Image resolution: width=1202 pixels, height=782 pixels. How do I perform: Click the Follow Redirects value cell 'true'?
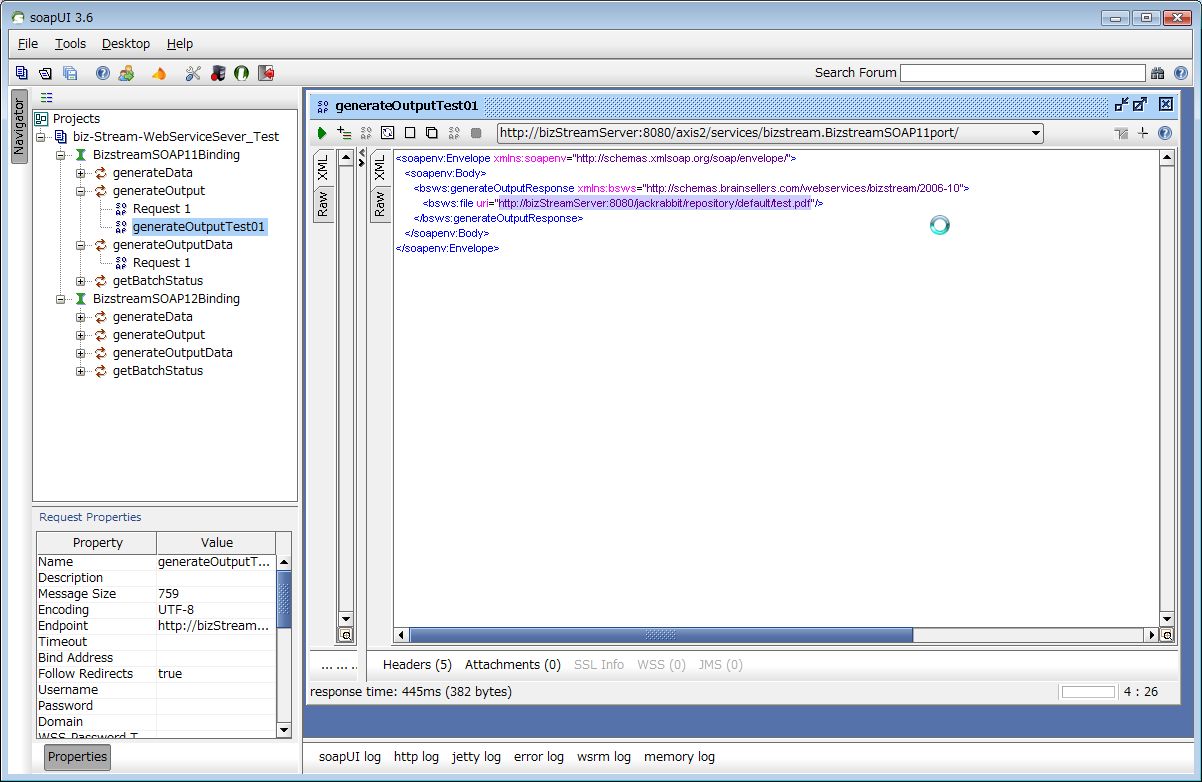(x=216, y=674)
